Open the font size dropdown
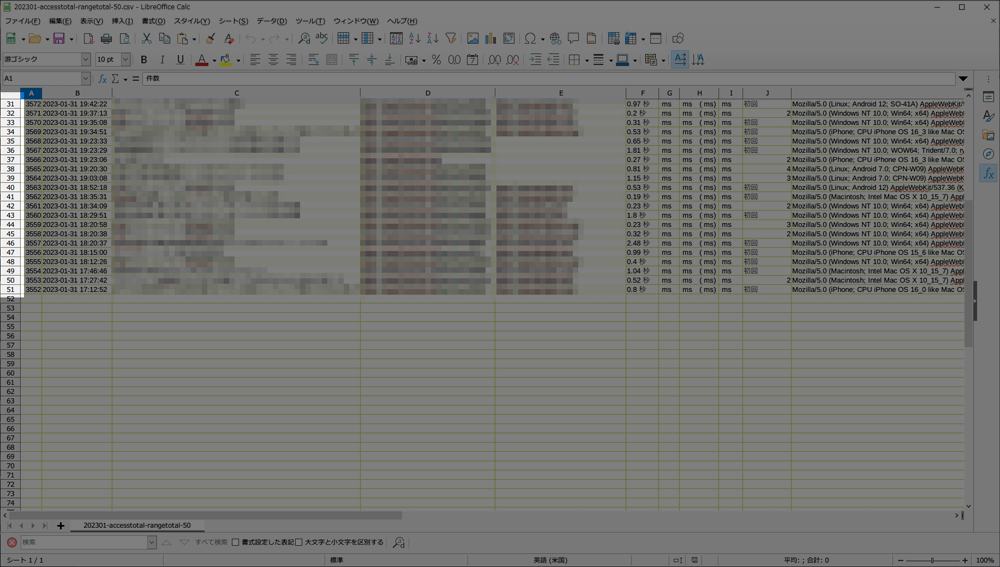 (x=126, y=59)
